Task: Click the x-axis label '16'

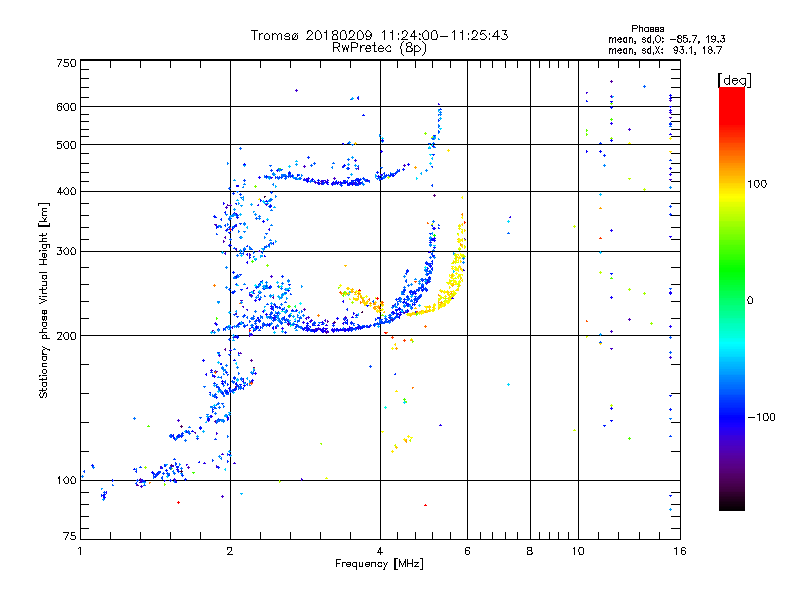Action: click(680, 551)
